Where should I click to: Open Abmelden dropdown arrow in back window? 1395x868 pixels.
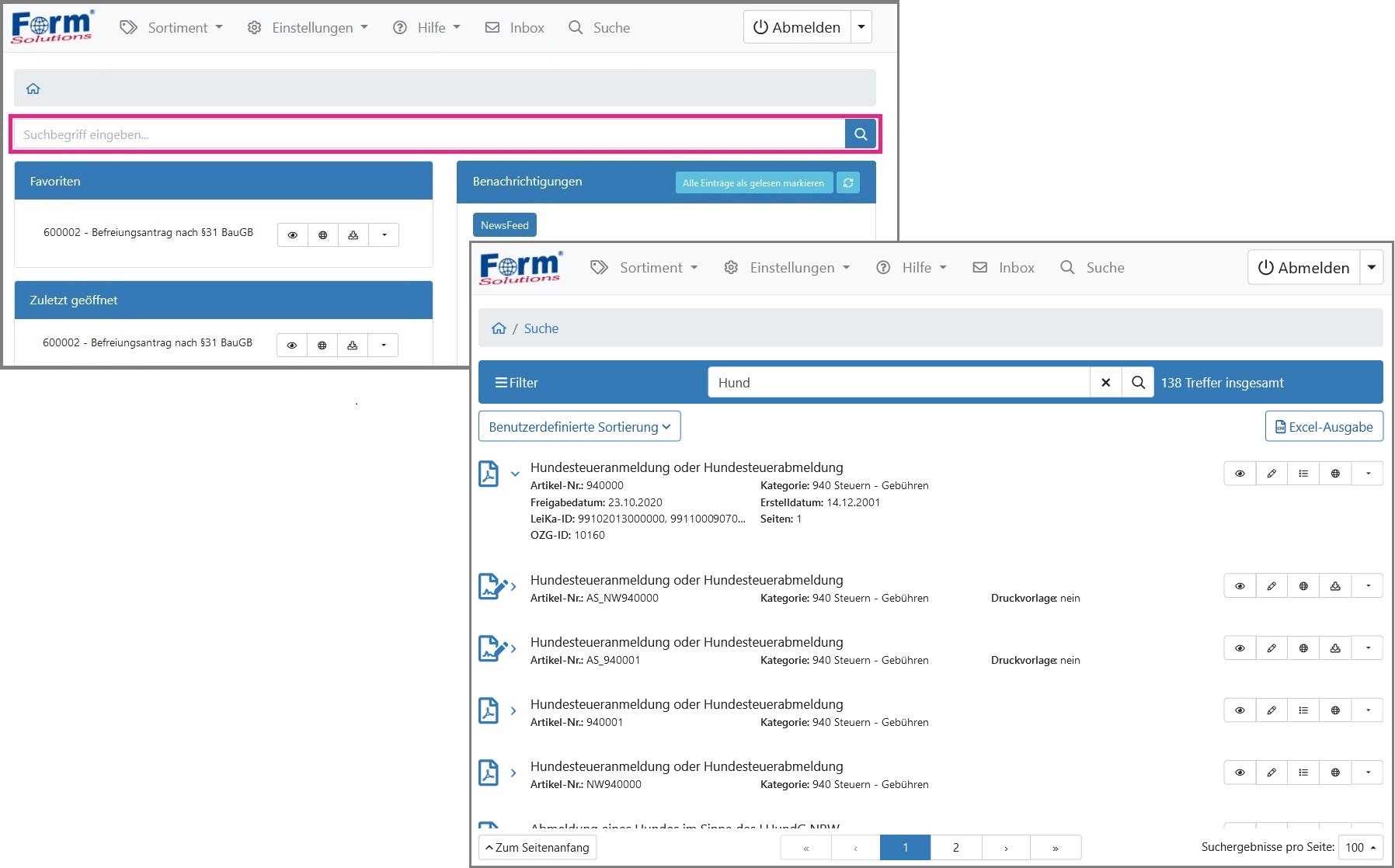(861, 27)
